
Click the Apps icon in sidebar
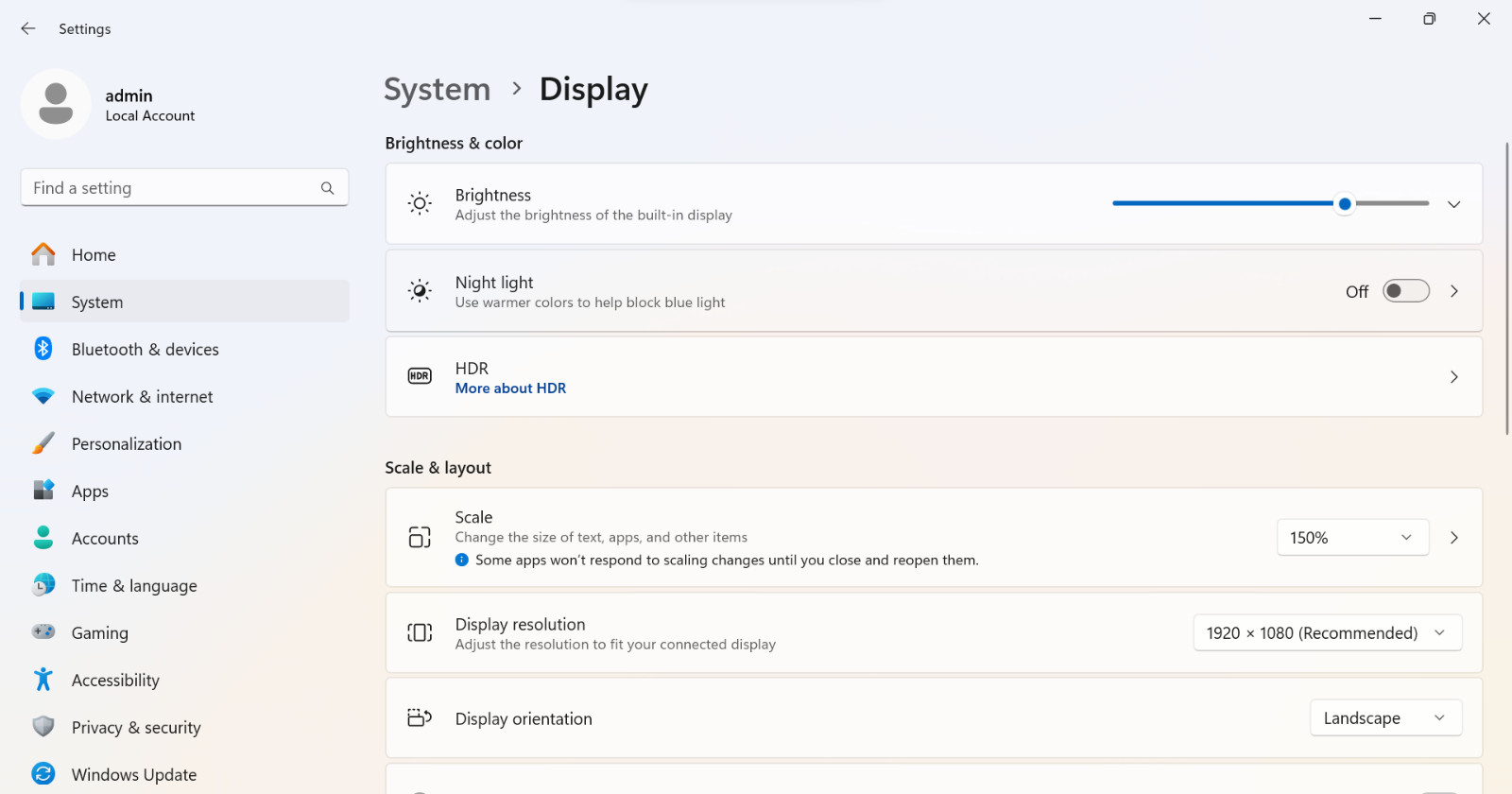coord(43,491)
